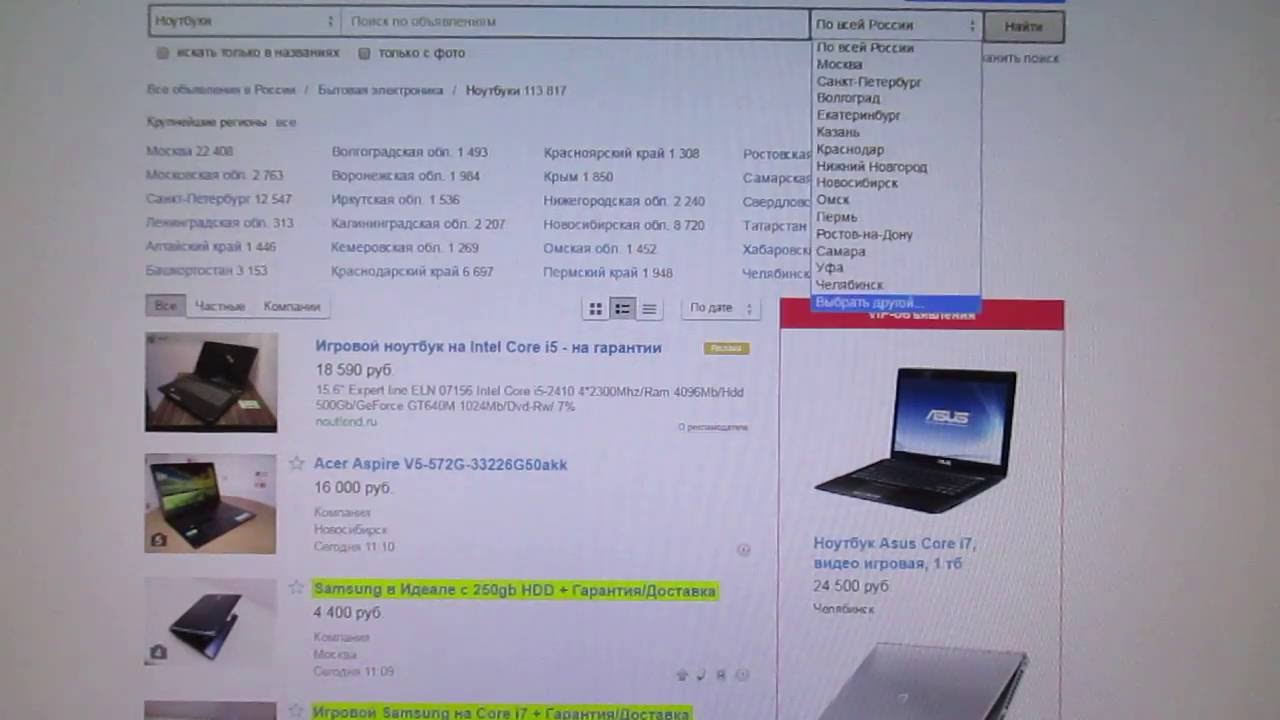Click the Asus laptop VIP ad image

tap(915, 440)
